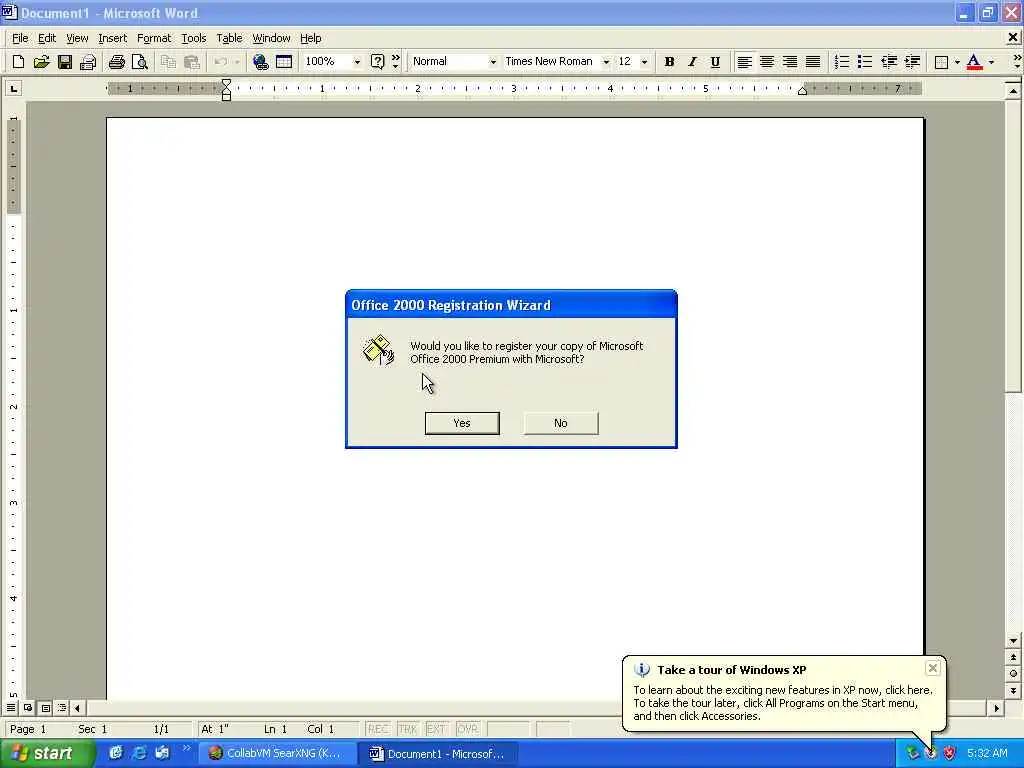Save the document using the floppy icon
Viewport: 1024px width, 768px height.
click(x=65, y=62)
